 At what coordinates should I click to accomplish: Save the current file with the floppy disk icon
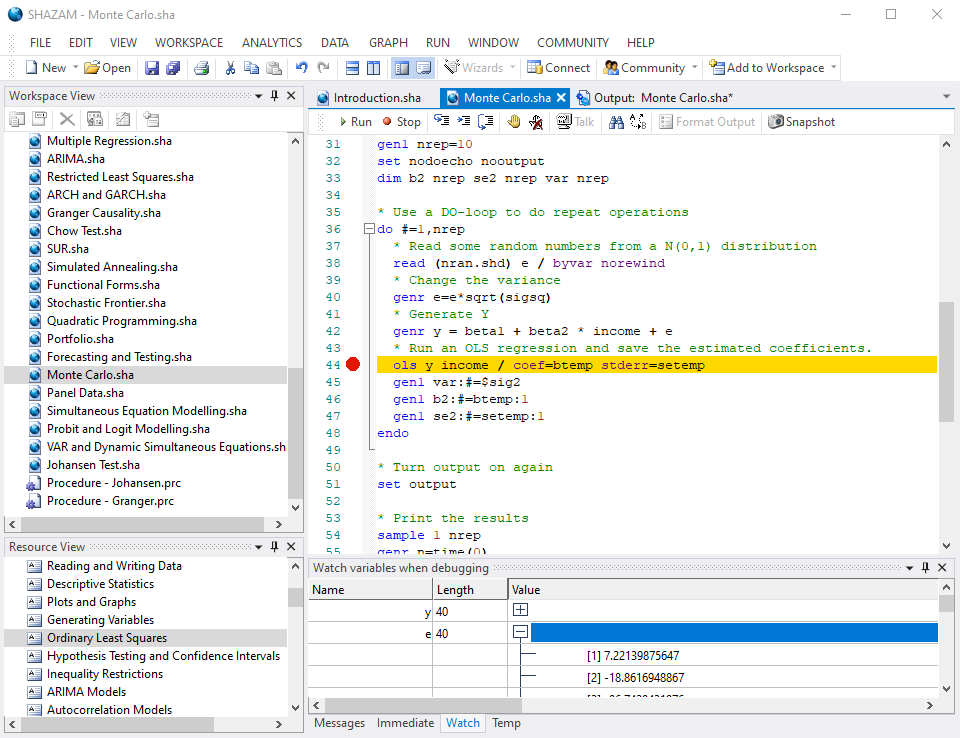tap(152, 68)
